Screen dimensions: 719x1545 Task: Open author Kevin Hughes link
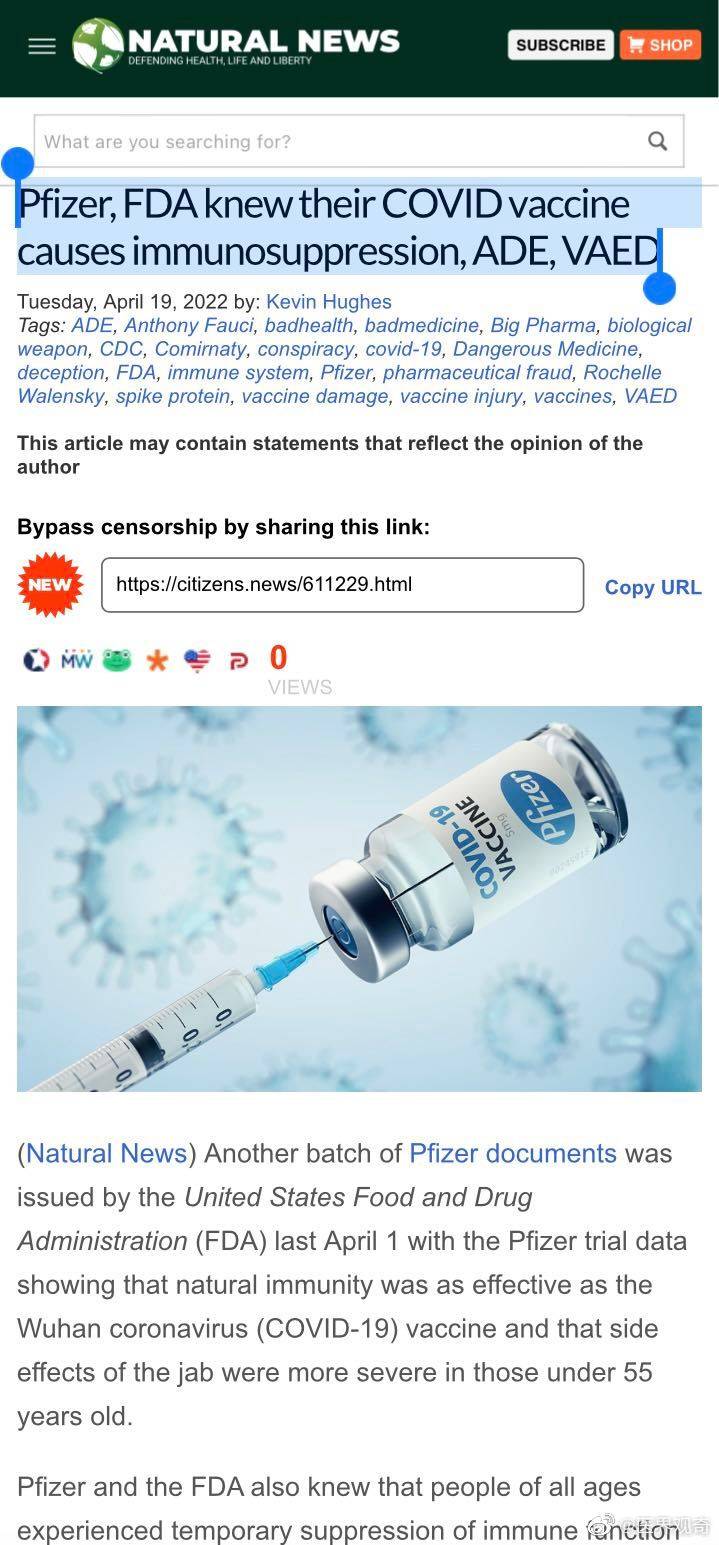(x=329, y=301)
